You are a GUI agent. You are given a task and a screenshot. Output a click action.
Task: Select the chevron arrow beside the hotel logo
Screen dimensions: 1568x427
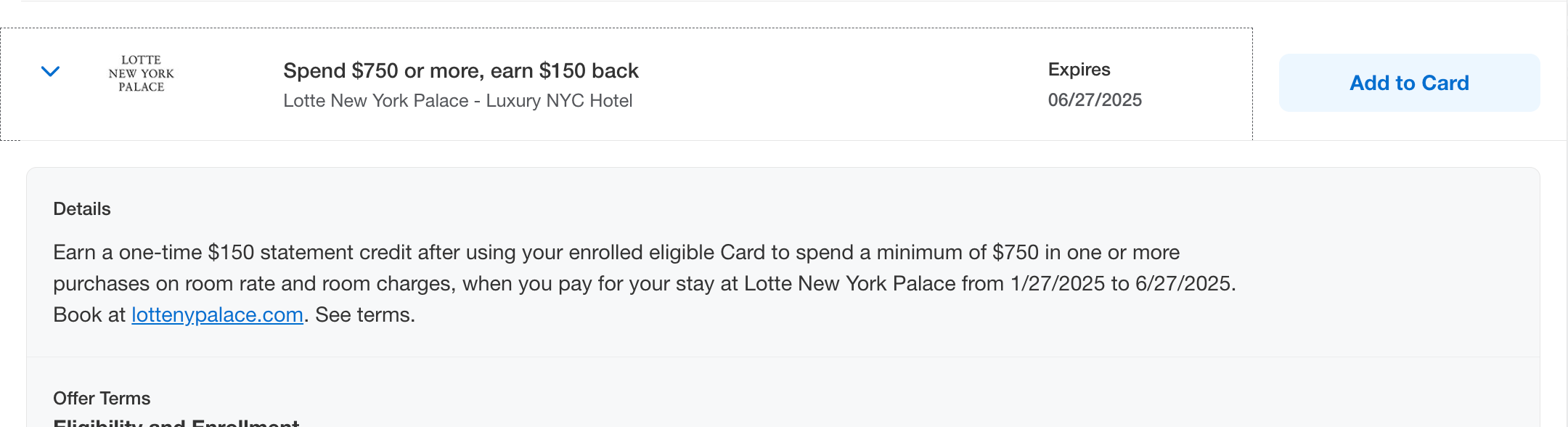click(x=49, y=72)
